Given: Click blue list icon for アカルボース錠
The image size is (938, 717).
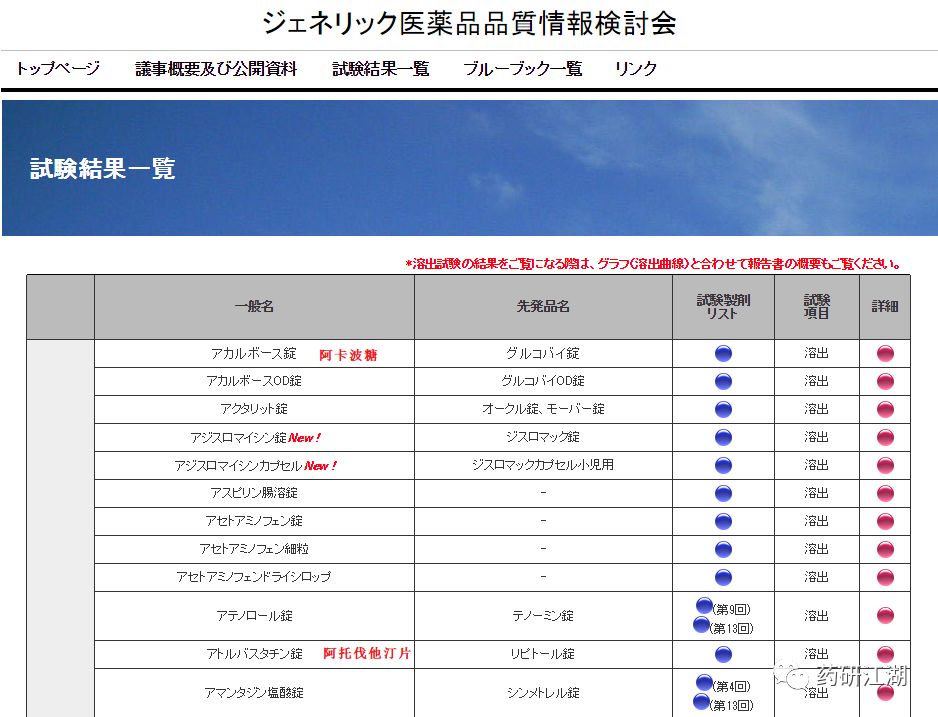Looking at the screenshot, I should pyautogui.click(x=723, y=353).
